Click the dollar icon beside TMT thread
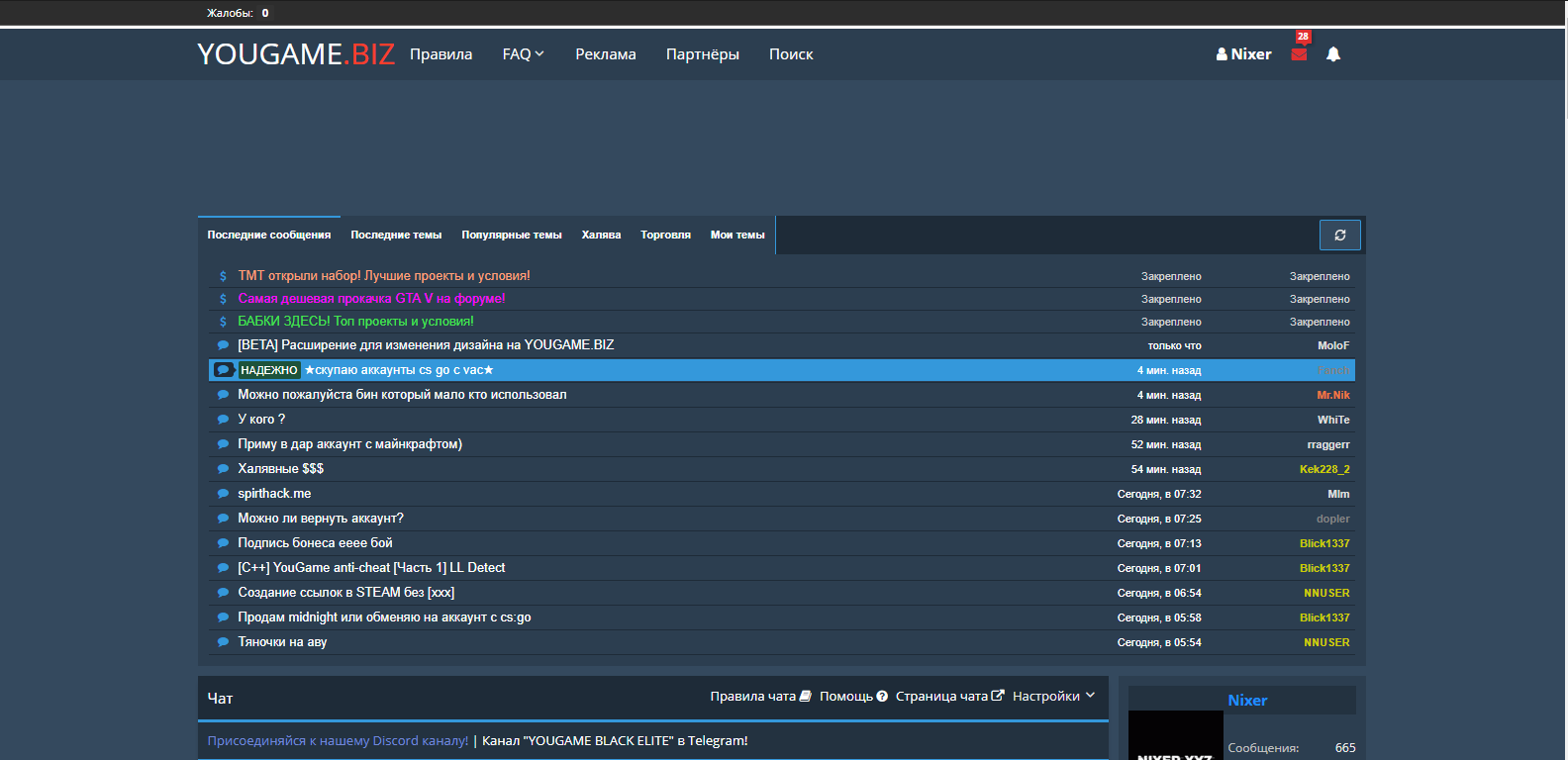Viewport: 1568px width, 760px height. 223,276
